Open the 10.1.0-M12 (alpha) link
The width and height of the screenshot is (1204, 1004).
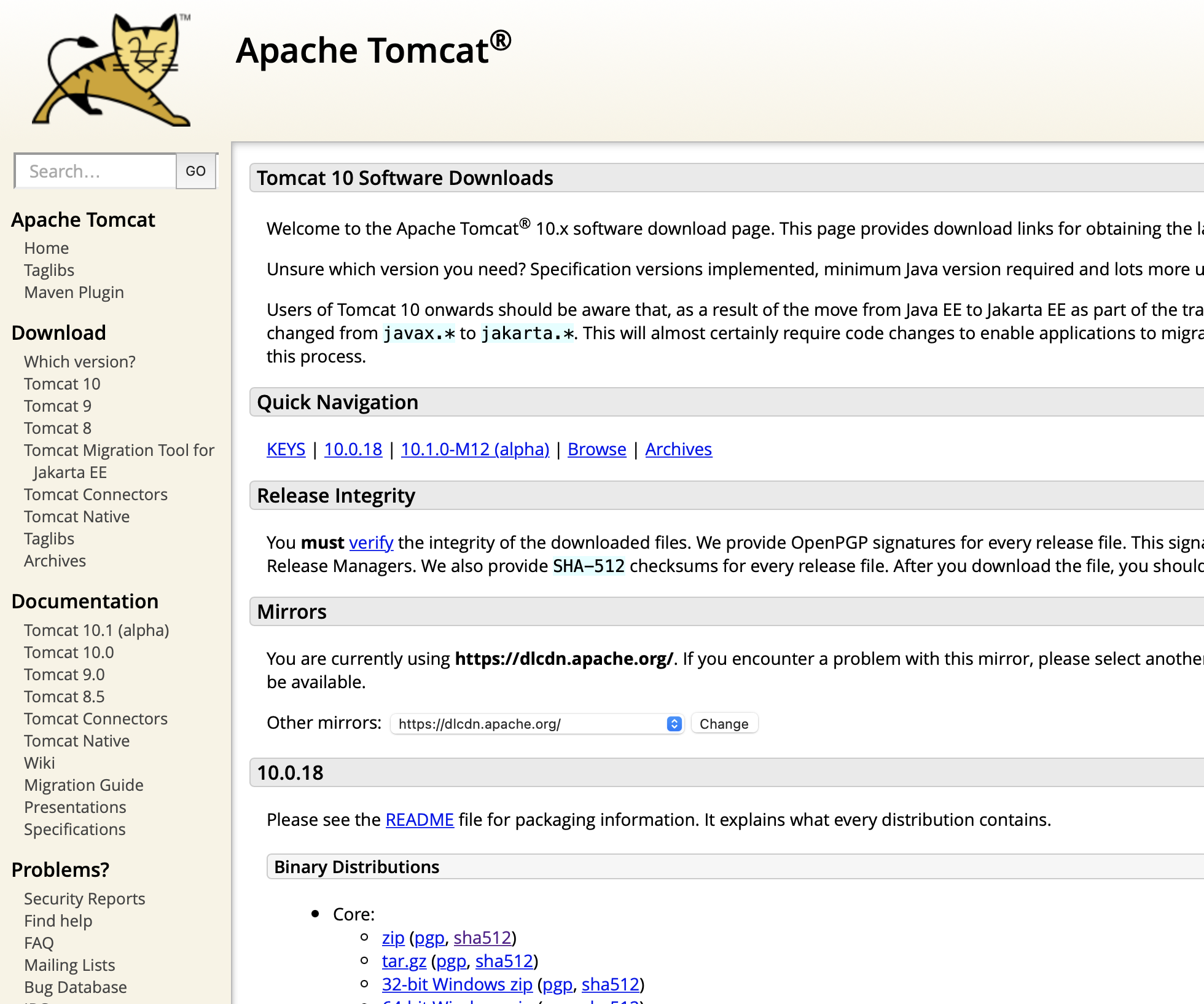(475, 449)
